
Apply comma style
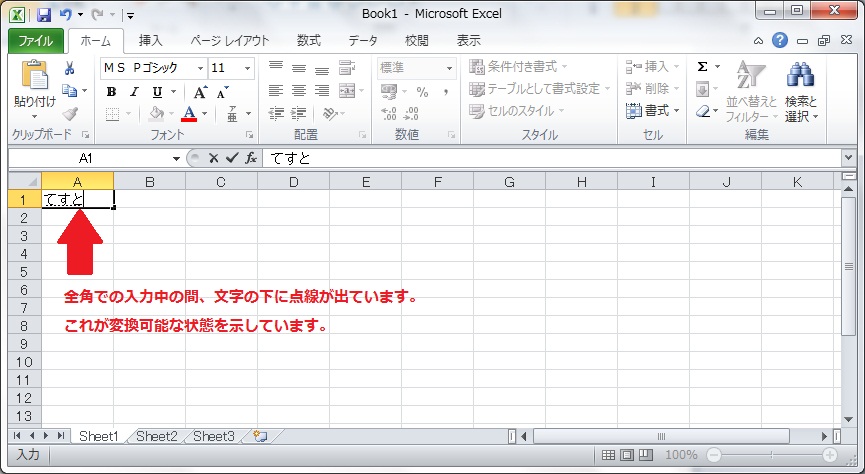tap(446, 92)
